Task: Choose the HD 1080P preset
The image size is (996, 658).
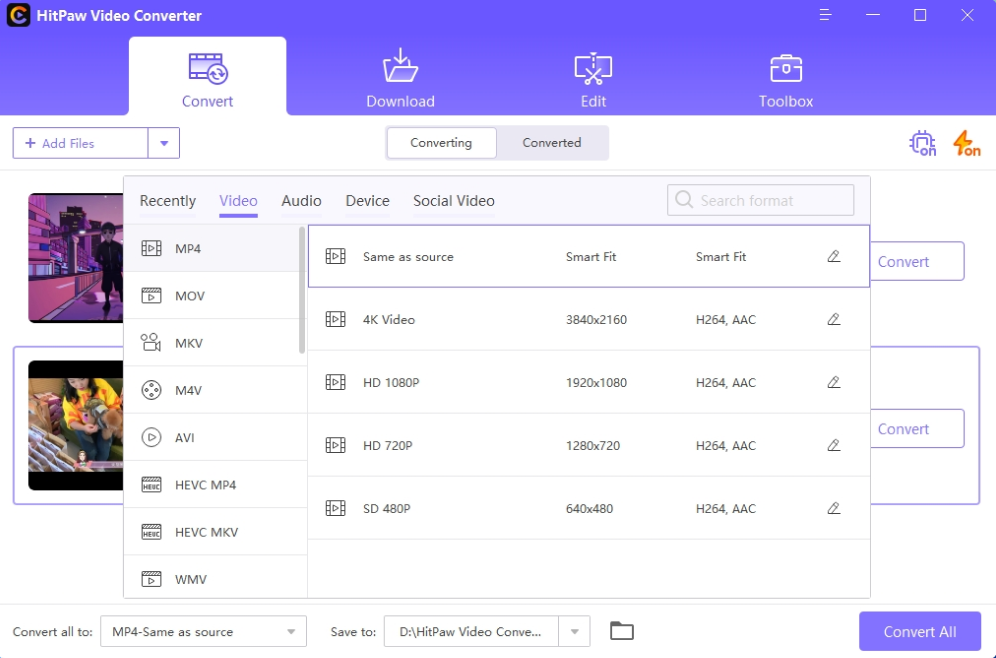Action: (589, 382)
